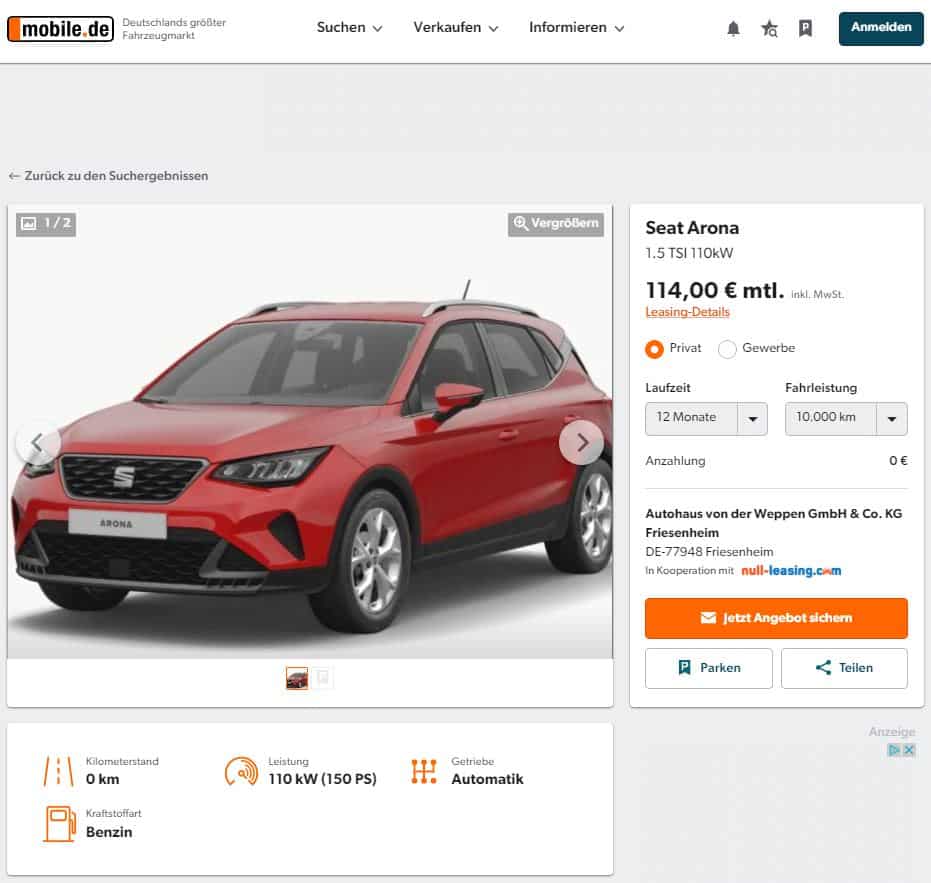Click the Getriebe gearshift icon
Screen dimensions: 931x883
[424, 771]
